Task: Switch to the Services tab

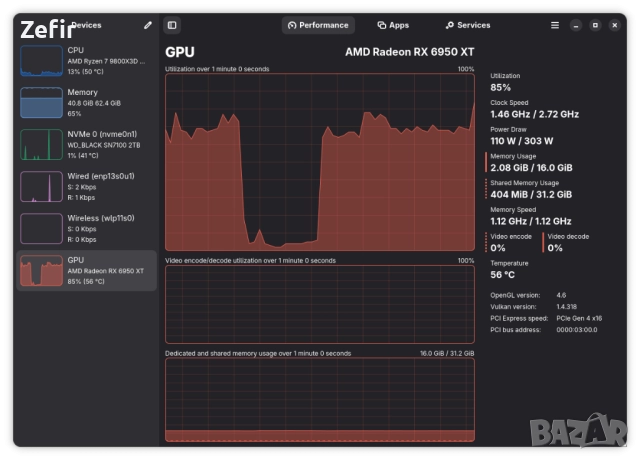Action: point(468,25)
